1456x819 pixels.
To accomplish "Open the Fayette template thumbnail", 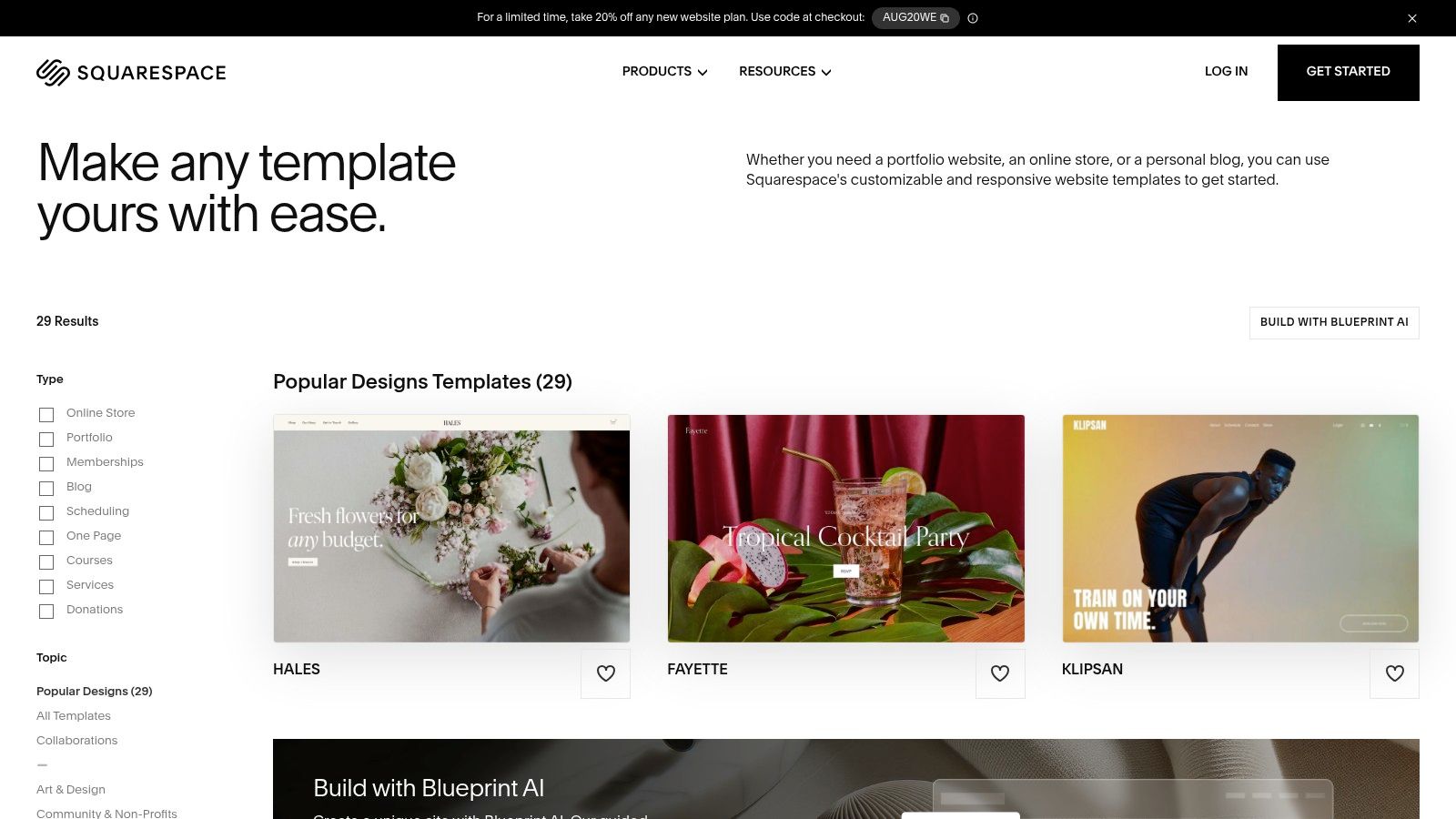I will click(x=846, y=529).
